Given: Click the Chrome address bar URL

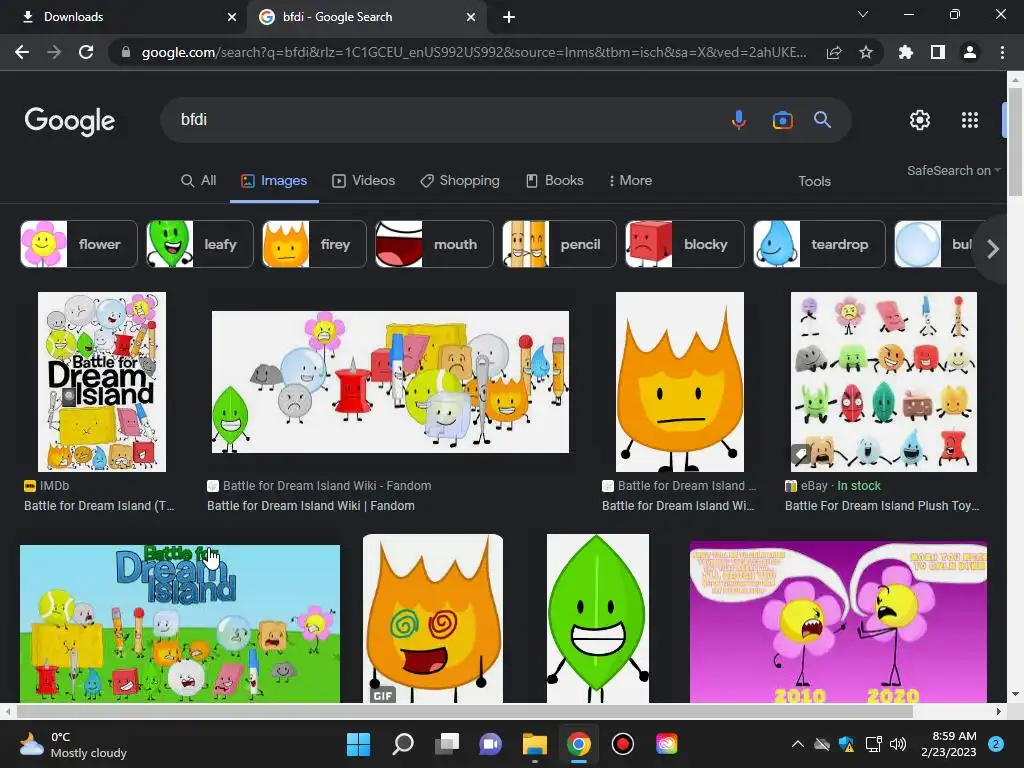Looking at the screenshot, I should (473, 52).
